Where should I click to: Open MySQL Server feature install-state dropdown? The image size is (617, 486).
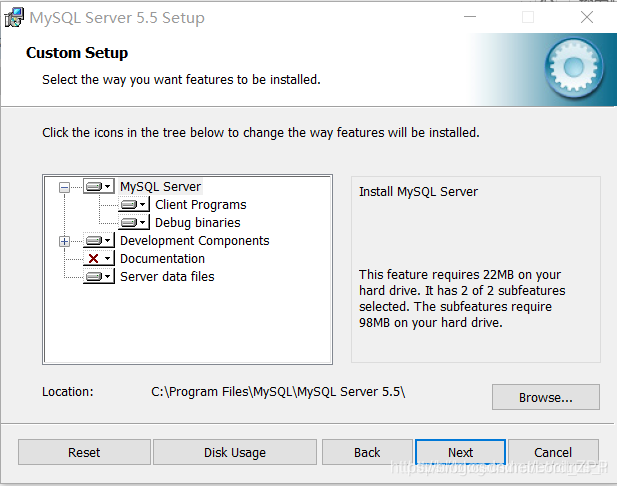pos(99,186)
